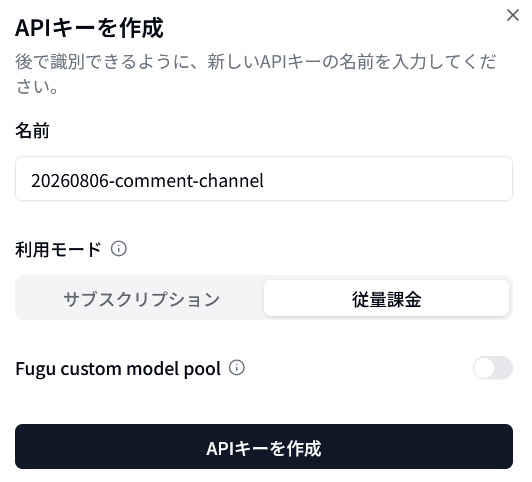Choose the subscription segment in the mode selector
Viewport: 532px width, 482px height.
point(141,298)
